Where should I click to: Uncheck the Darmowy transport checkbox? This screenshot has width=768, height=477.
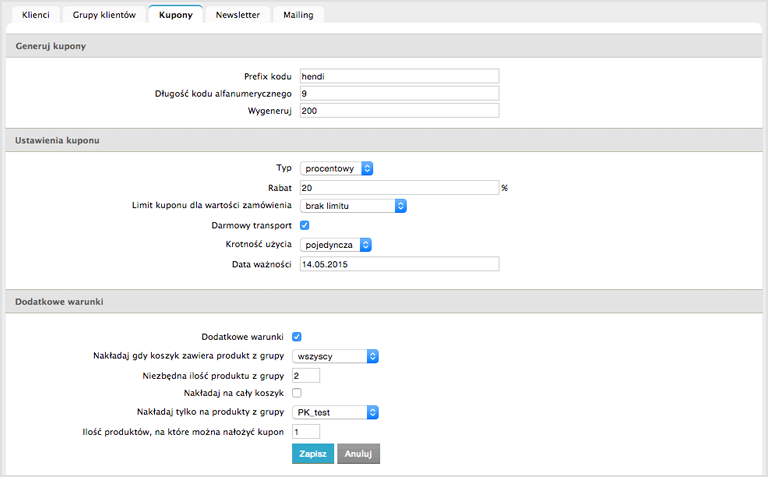pos(305,225)
